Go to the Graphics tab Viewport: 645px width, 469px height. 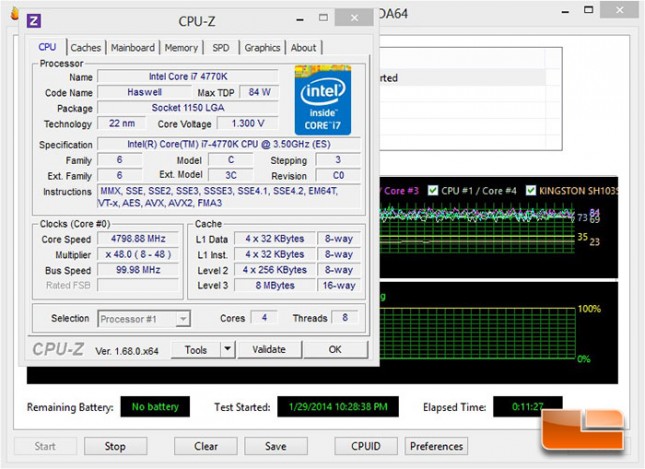tap(262, 48)
